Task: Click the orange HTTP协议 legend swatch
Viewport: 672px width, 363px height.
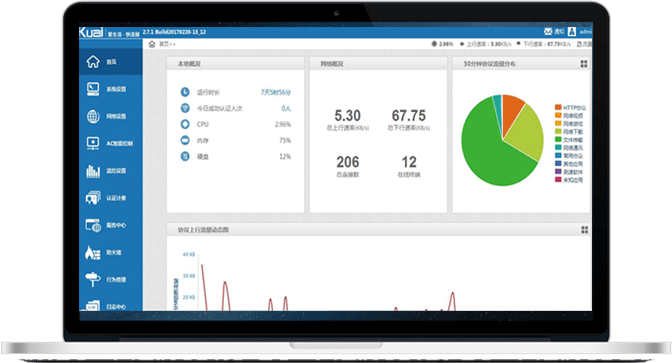Action: click(x=558, y=107)
